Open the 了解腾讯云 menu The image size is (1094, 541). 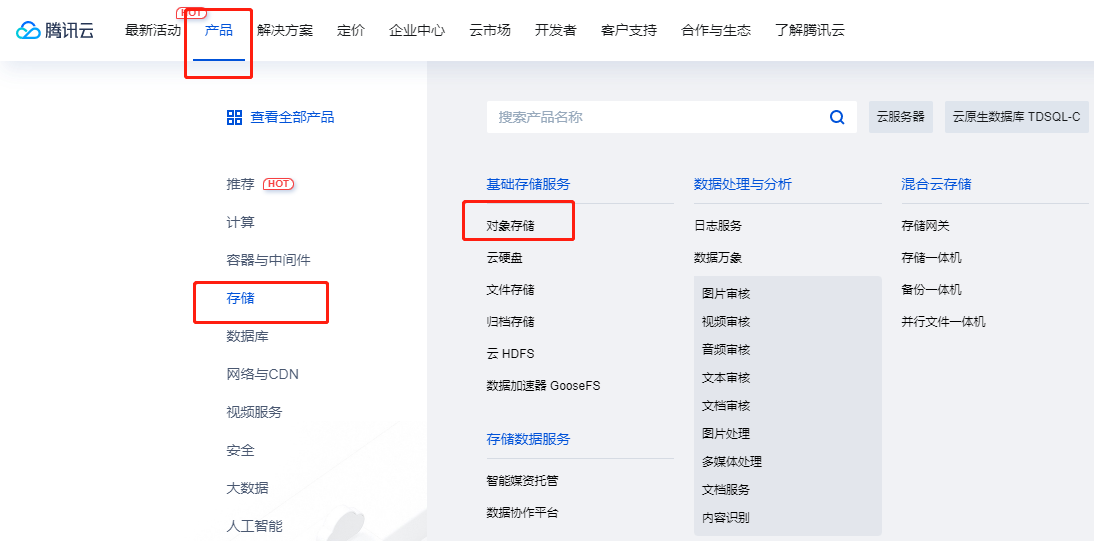810,31
